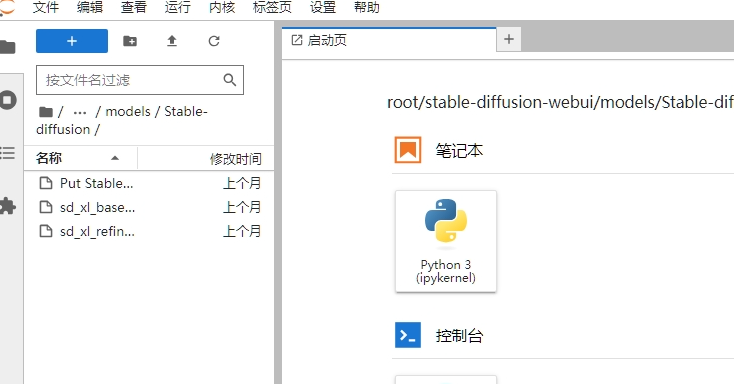
Task: Add a new tab with the plus button
Action: pos(509,39)
